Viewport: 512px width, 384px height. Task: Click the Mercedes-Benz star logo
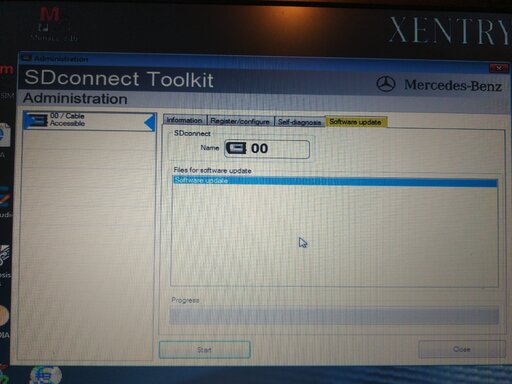(x=386, y=84)
